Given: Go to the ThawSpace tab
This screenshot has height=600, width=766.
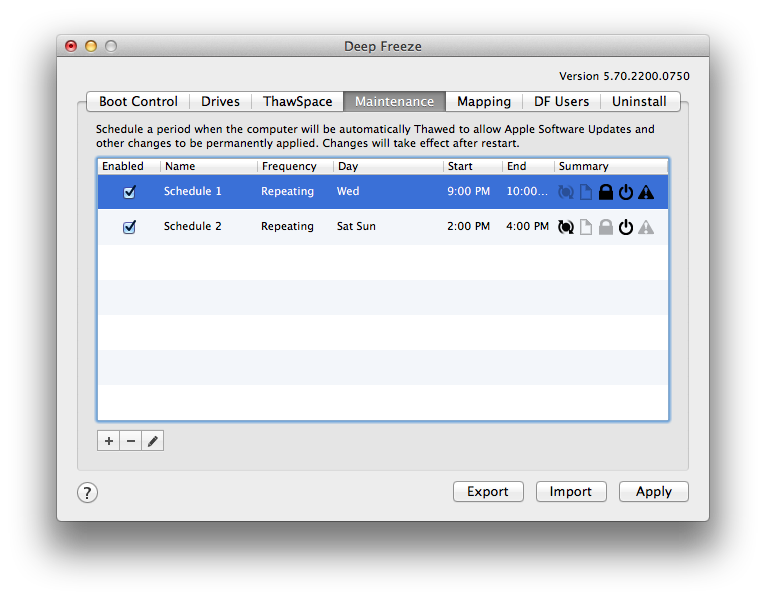Looking at the screenshot, I should click(x=298, y=102).
